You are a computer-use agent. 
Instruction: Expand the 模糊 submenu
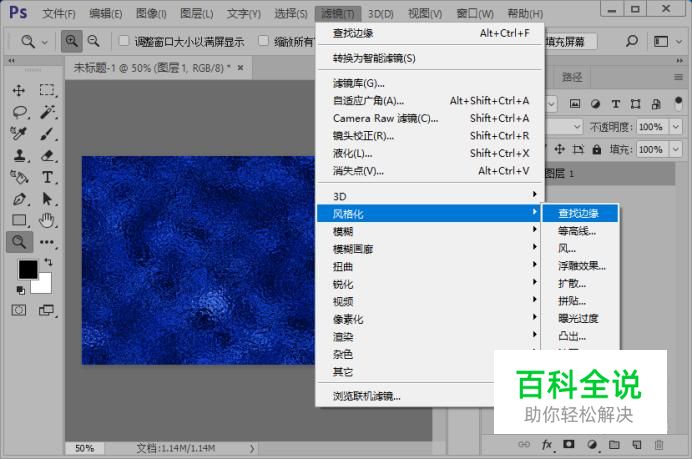(429, 231)
